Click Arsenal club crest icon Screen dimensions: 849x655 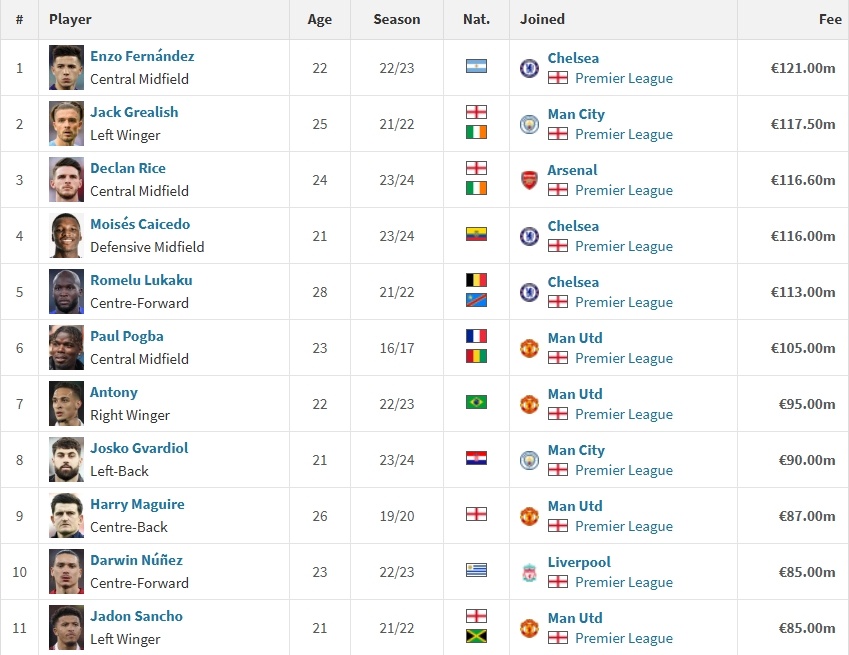click(529, 180)
